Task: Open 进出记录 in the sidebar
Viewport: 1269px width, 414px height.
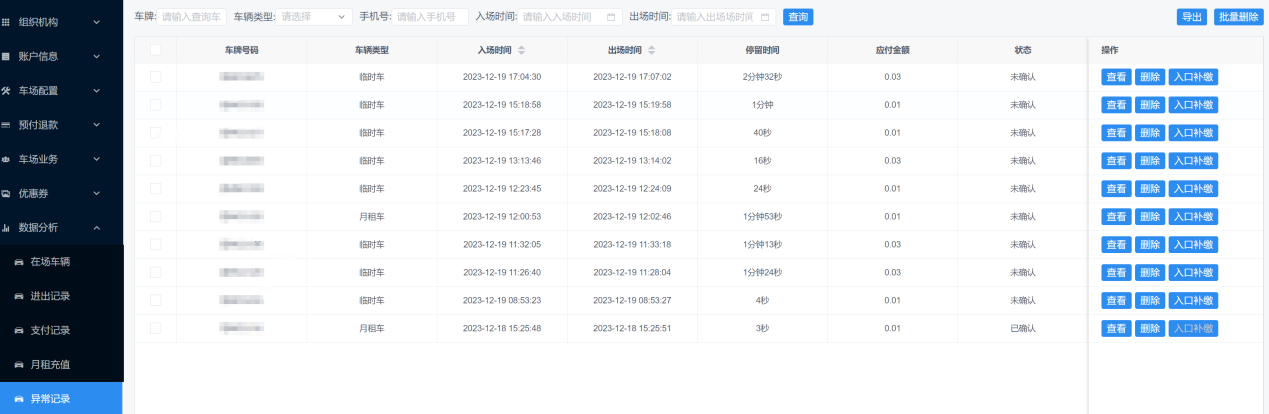Action: pyautogui.click(x=50, y=296)
